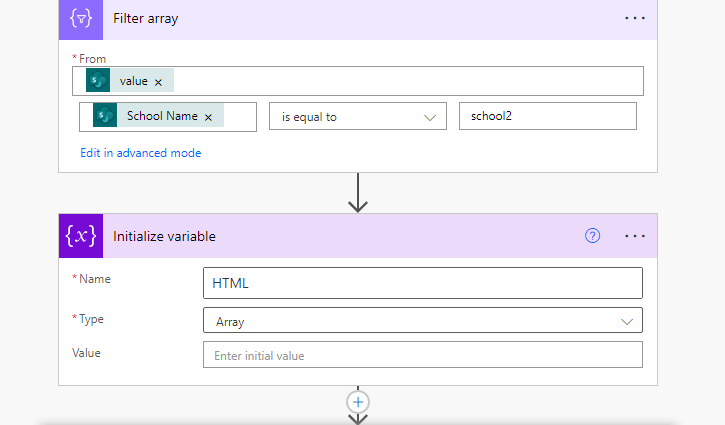Image resolution: width=725 pixels, height=425 pixels.
Task: Click the From array input field
Action: (358, 81)
